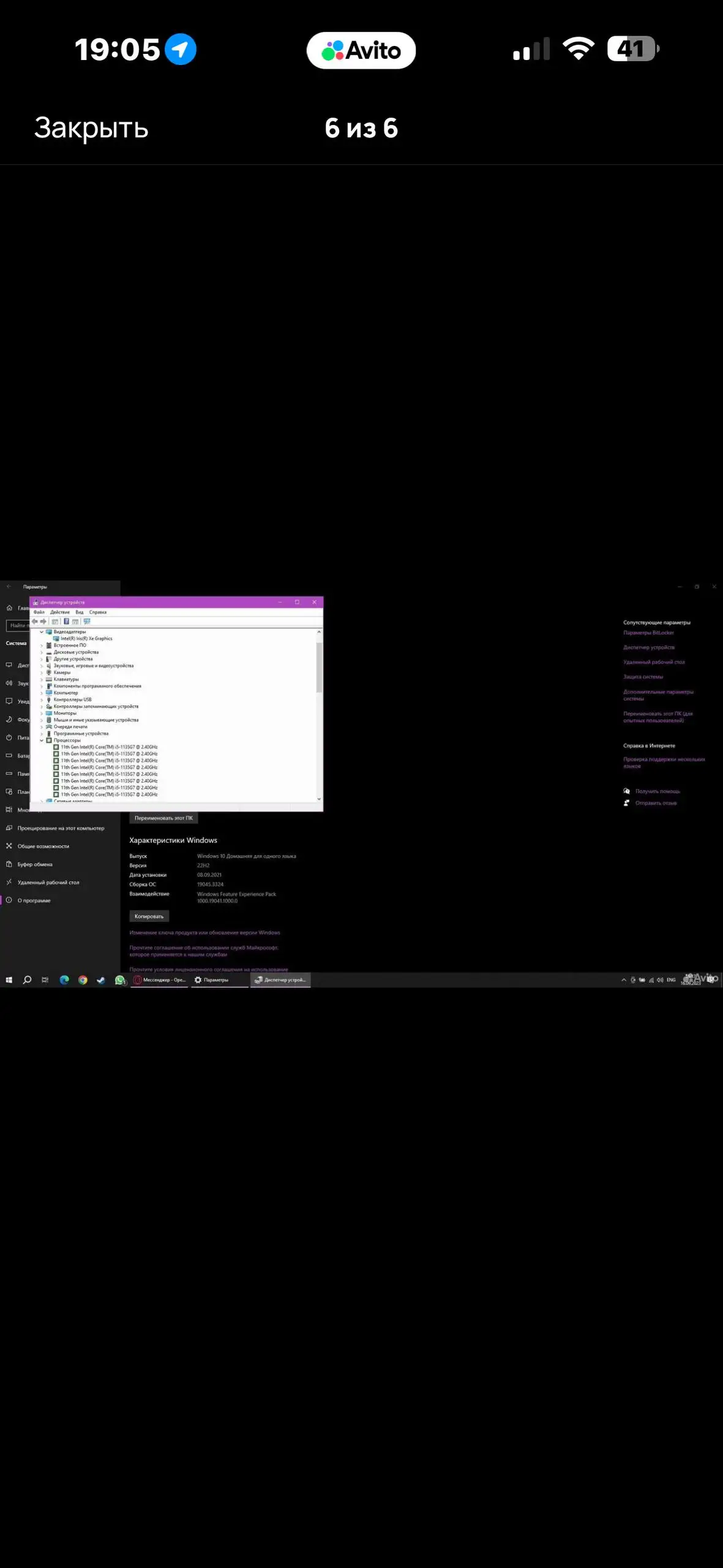Click the taskbar search magnifier icon
Viewport: 723px width, 1568px height.
click(x=27, y=980)
